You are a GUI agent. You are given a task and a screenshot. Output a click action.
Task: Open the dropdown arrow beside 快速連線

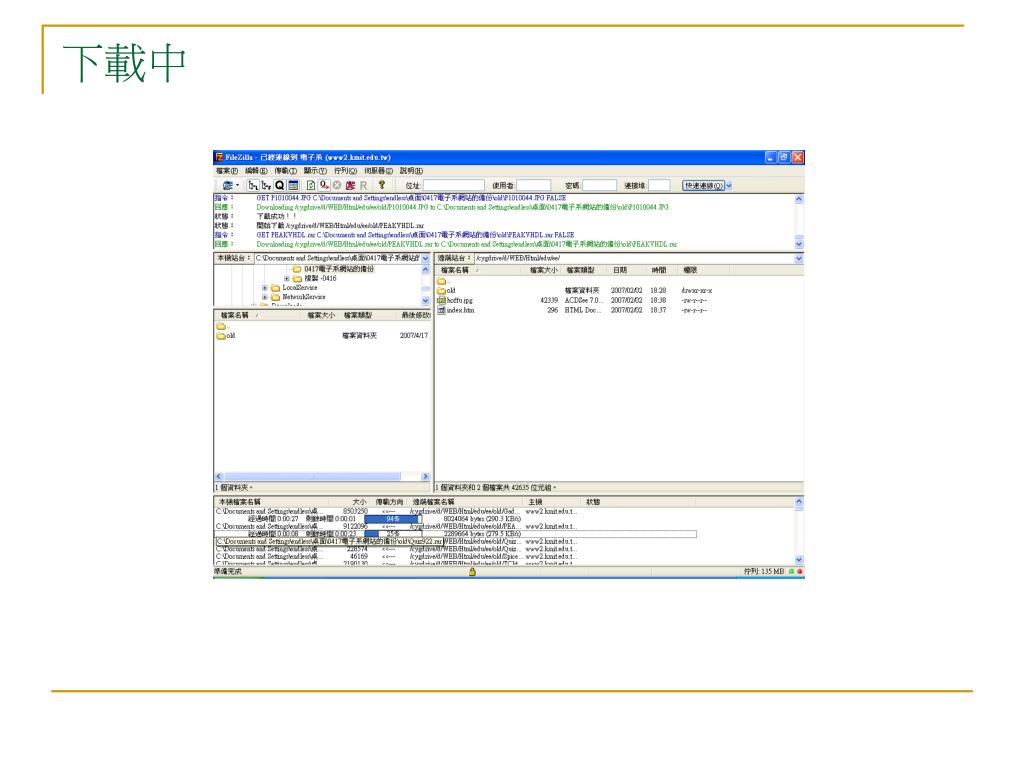729,185
